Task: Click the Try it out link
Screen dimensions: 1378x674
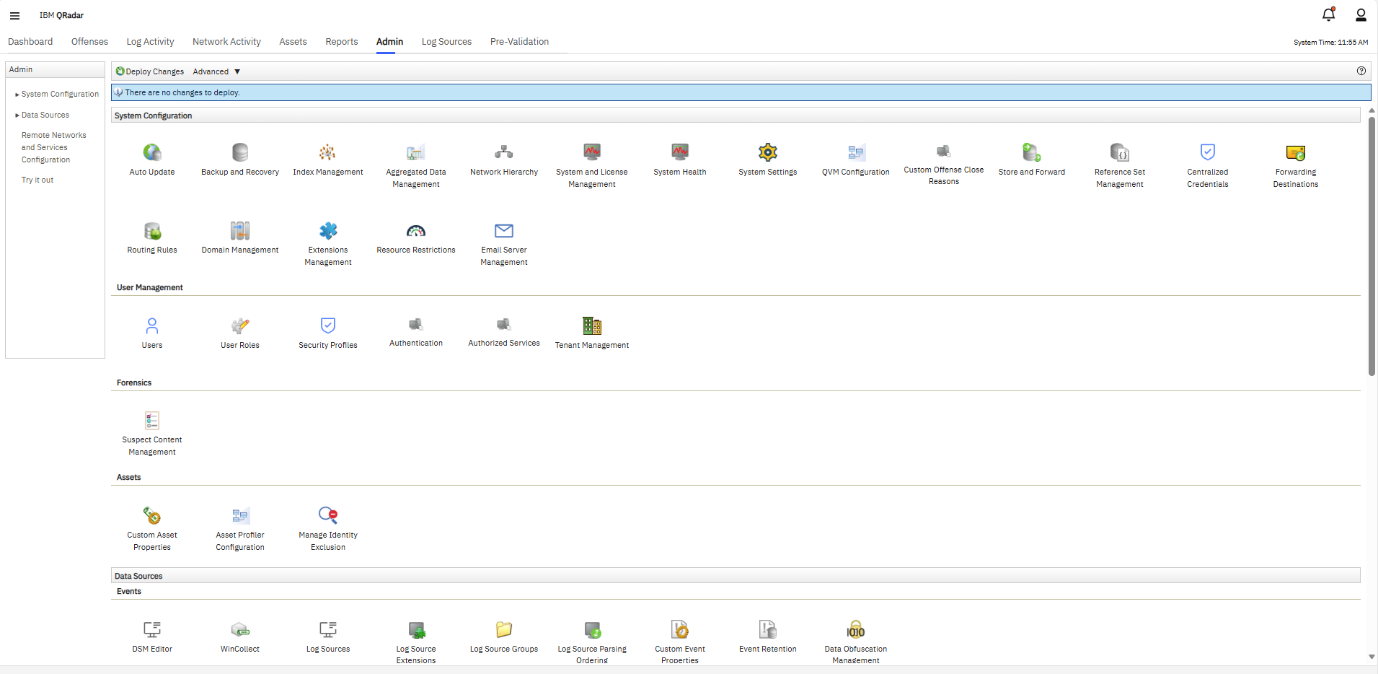Action: (x=37, y=180)
